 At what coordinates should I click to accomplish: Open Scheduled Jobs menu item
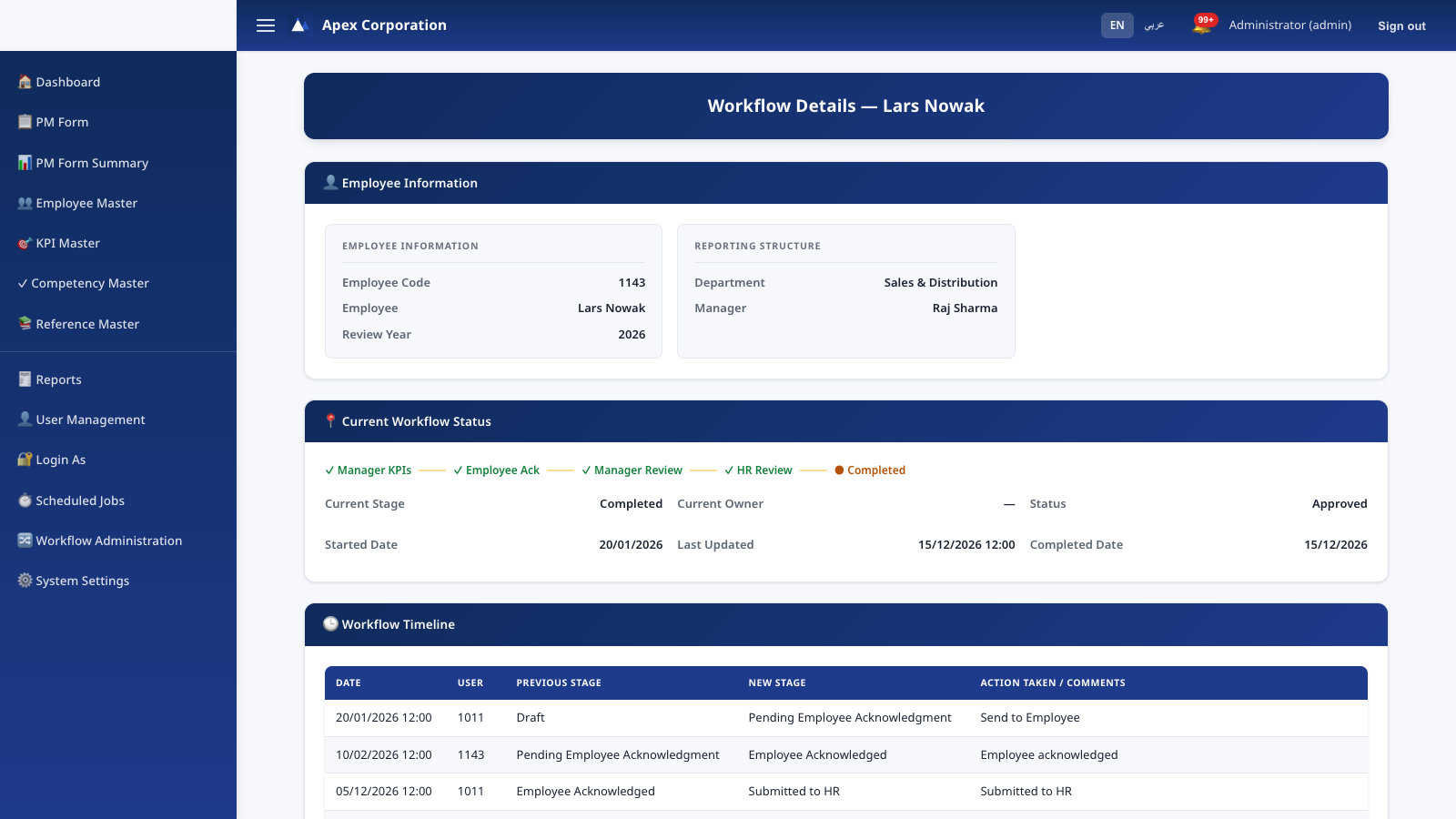pyautogui.click(x=118, y=500)
